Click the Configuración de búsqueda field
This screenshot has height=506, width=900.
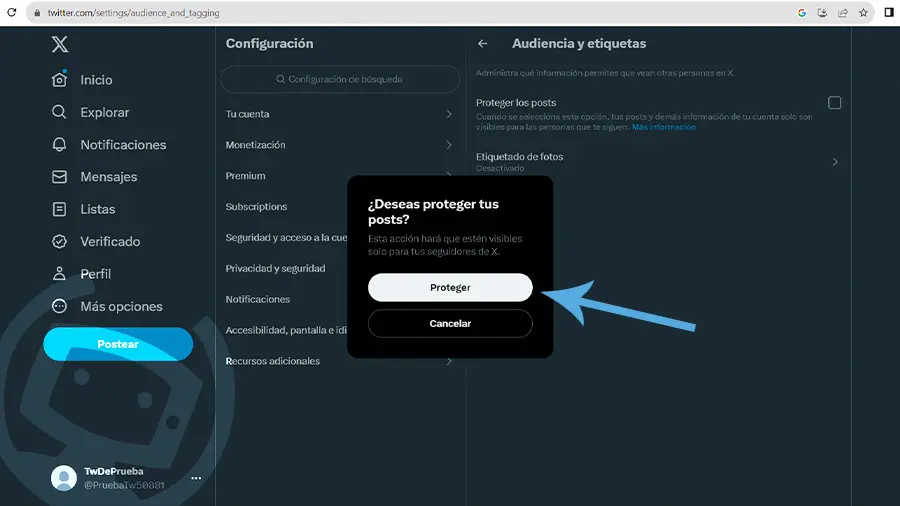340,79
